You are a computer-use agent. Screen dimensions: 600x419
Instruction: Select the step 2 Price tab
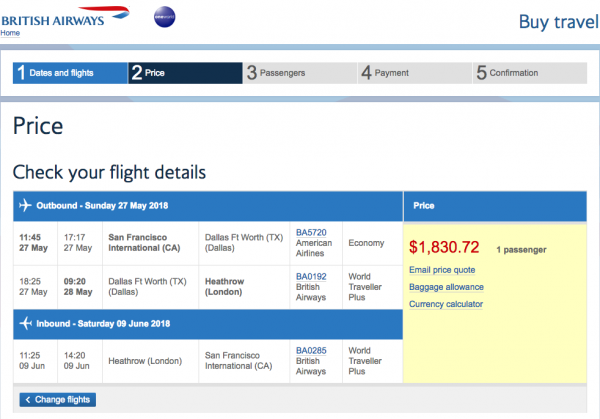(x=185, y=73)
